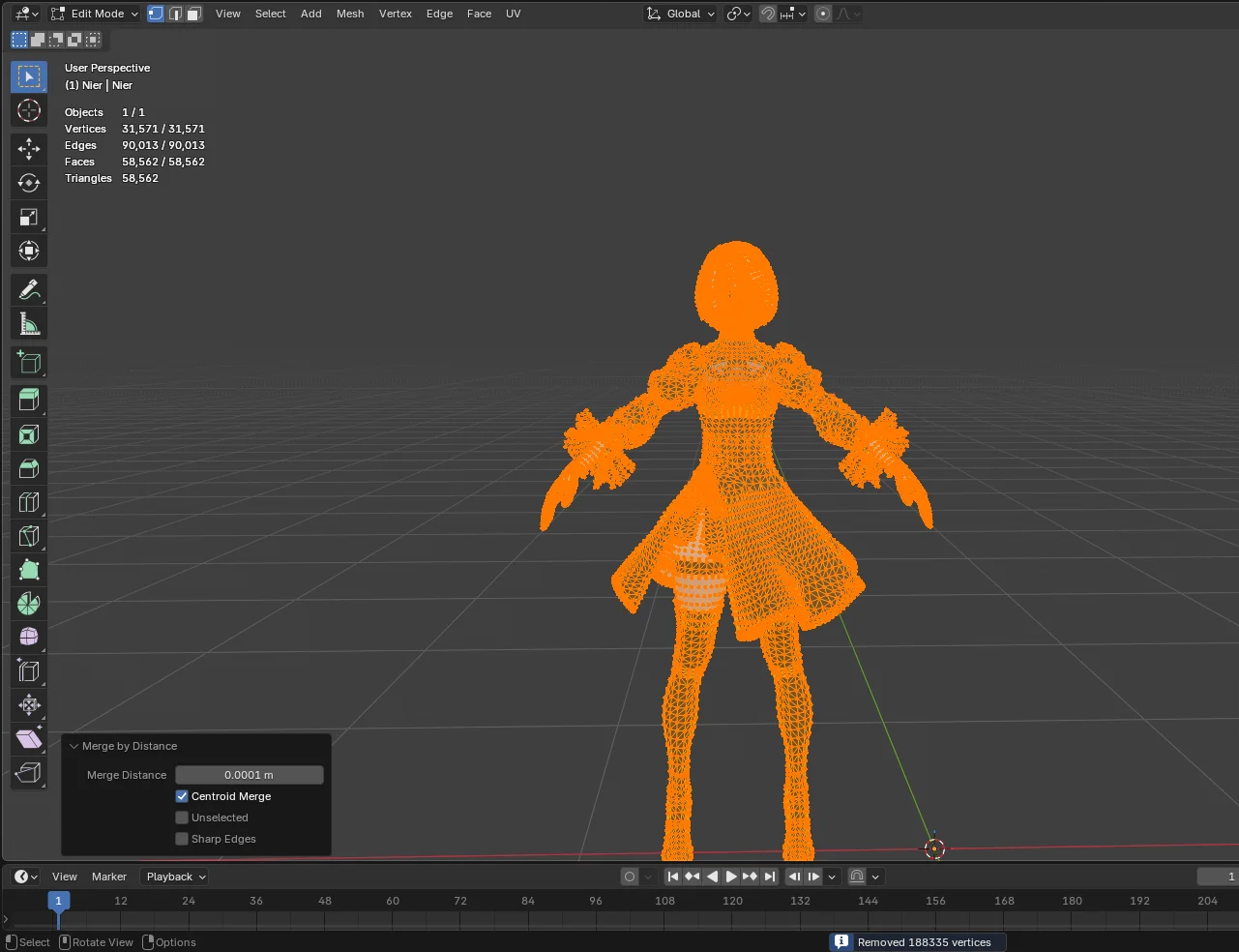Set selection mode to new selection
1239x952 pixels.
[19, 40]
